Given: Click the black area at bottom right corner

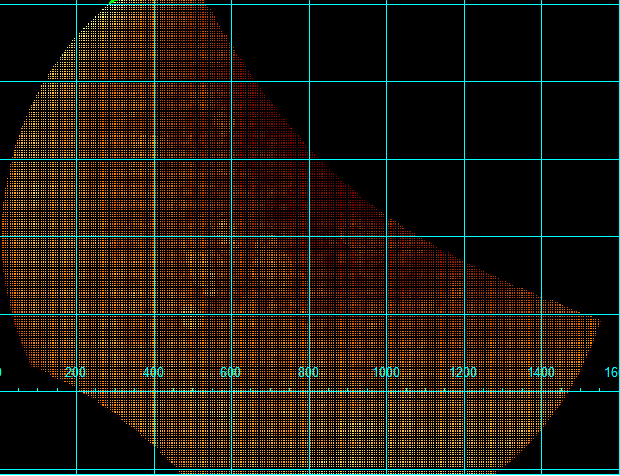Looking at the screenshot, I should click(595, 440).
